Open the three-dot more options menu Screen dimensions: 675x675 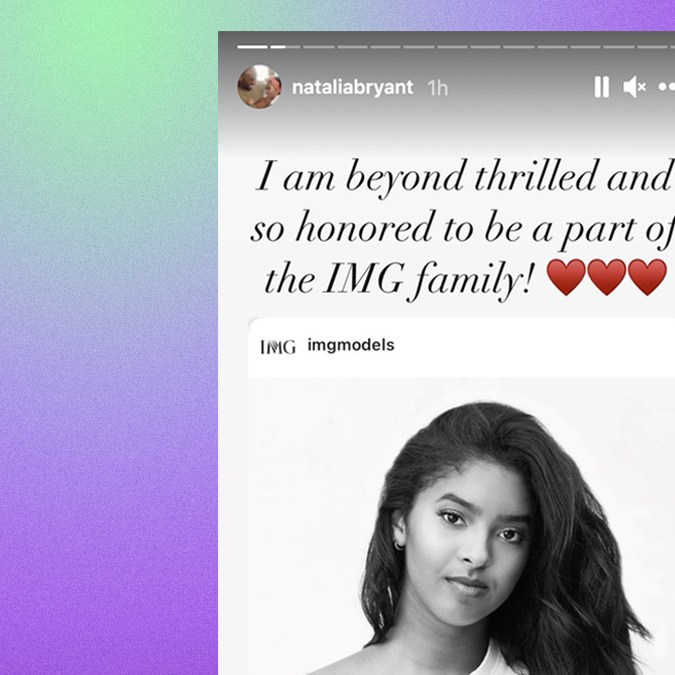(x=666, y=87)
